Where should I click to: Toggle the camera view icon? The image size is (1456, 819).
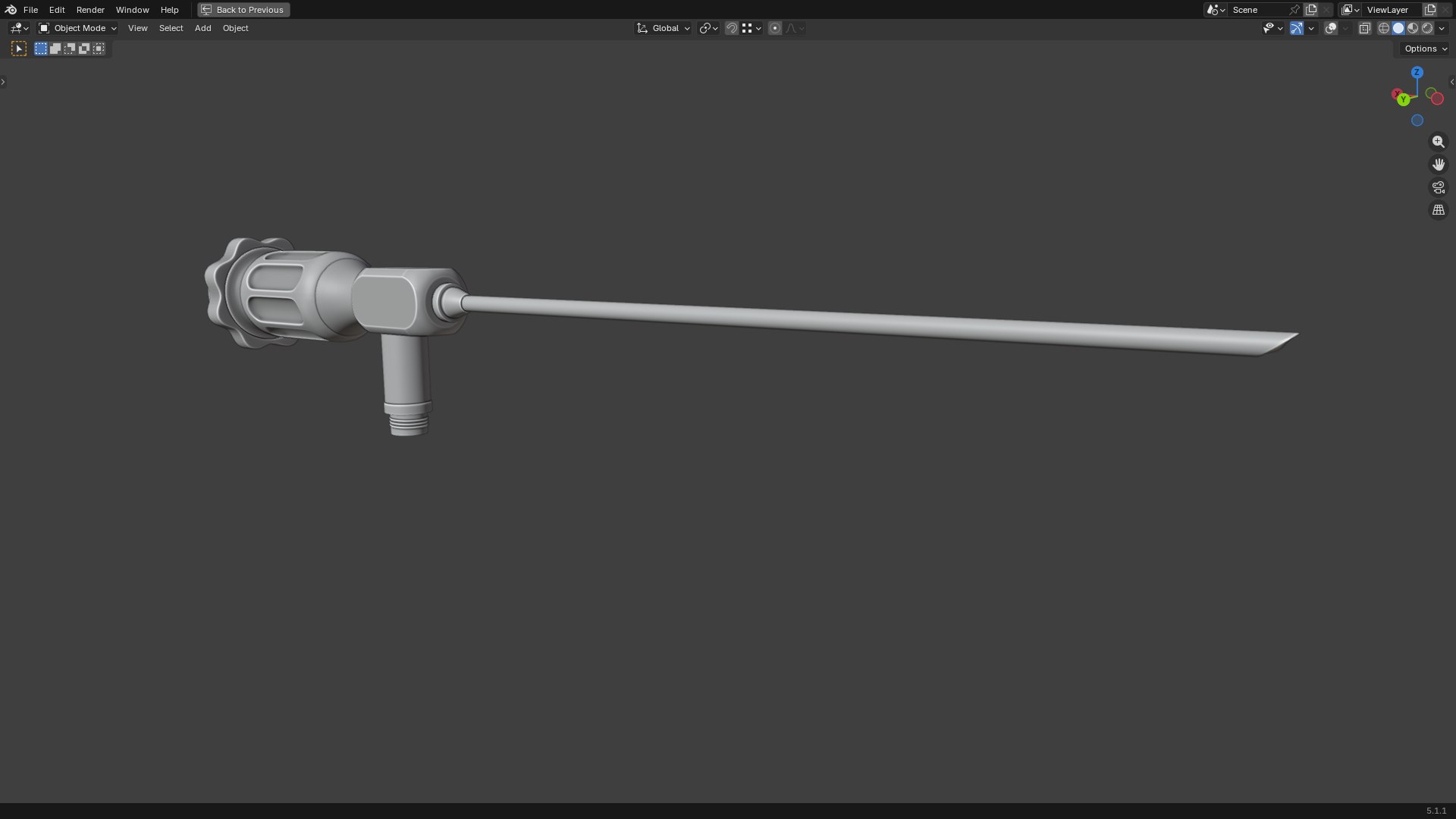pos(1438,187)
